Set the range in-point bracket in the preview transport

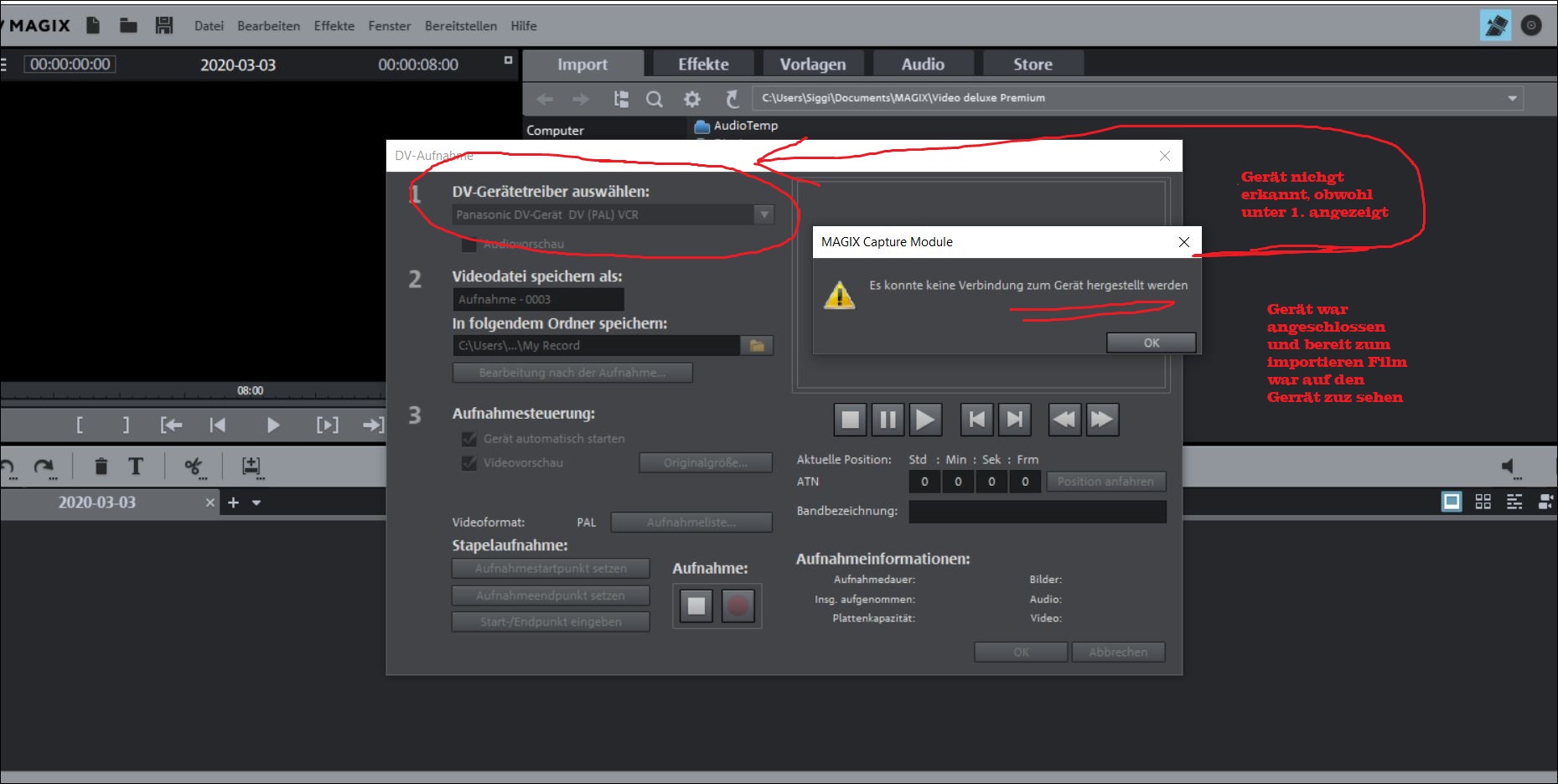pos(80,425)
